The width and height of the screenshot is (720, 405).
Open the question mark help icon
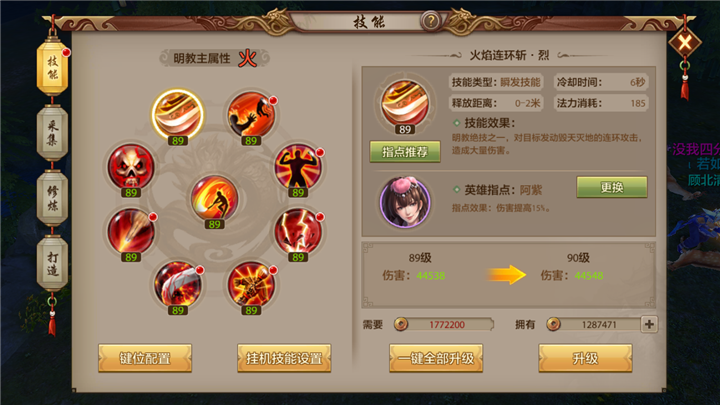click(x=431, y=21)
